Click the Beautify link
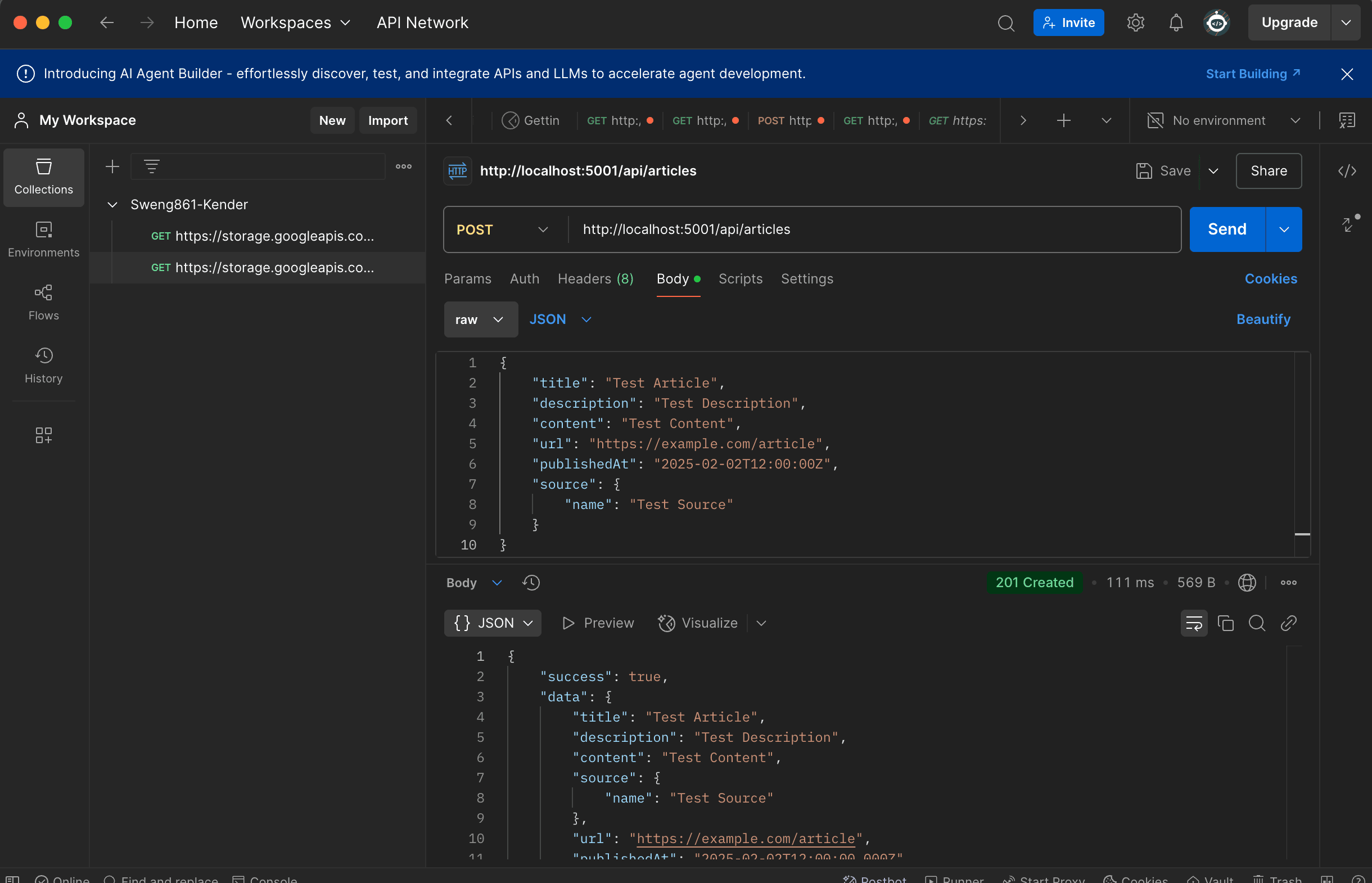 coord(1263,319)
